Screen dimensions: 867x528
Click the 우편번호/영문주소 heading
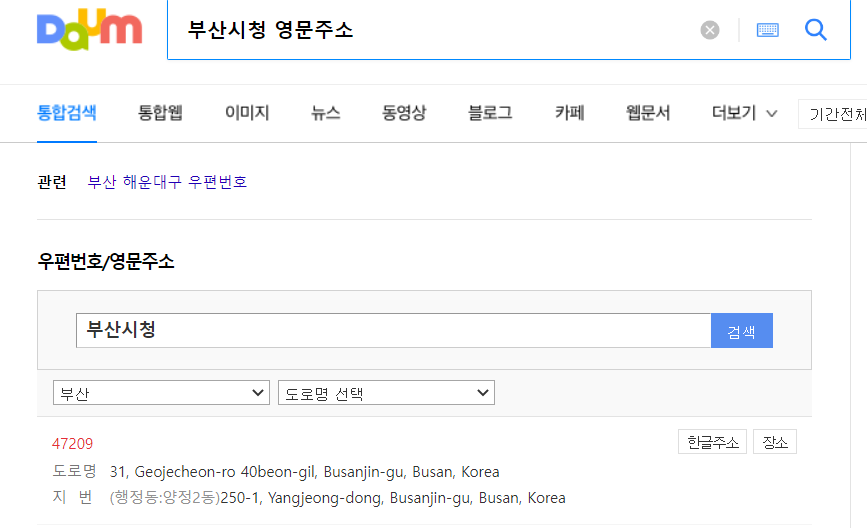pos(106,261)
